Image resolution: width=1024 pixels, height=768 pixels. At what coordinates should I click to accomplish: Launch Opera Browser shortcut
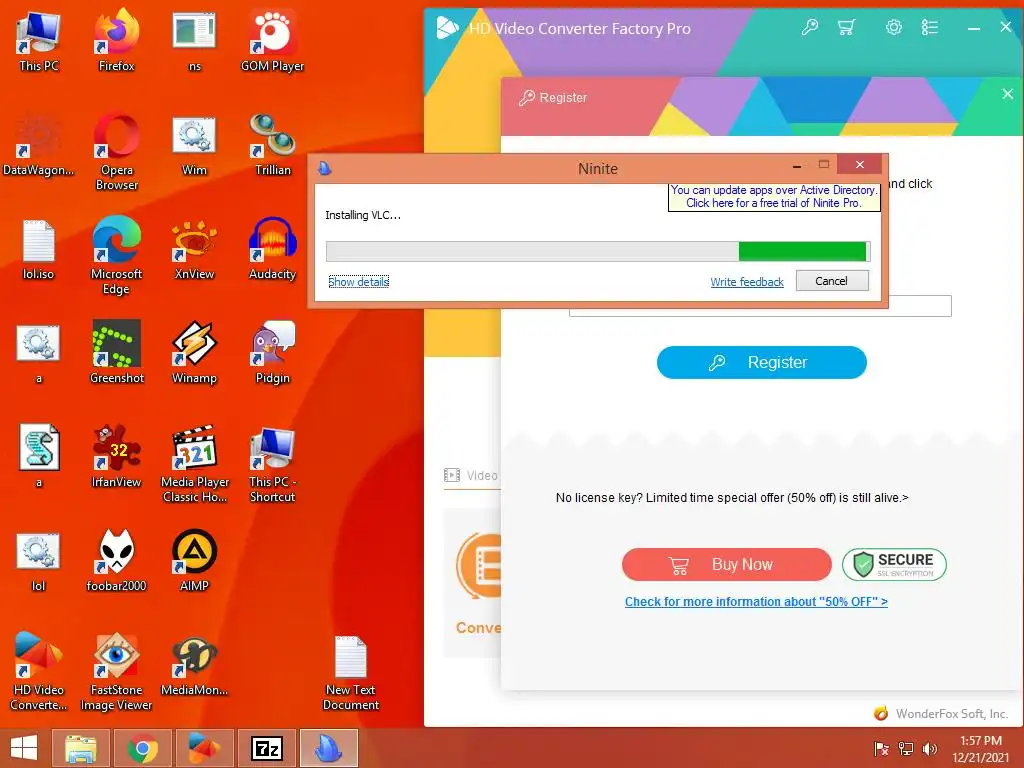coord(116,152)
